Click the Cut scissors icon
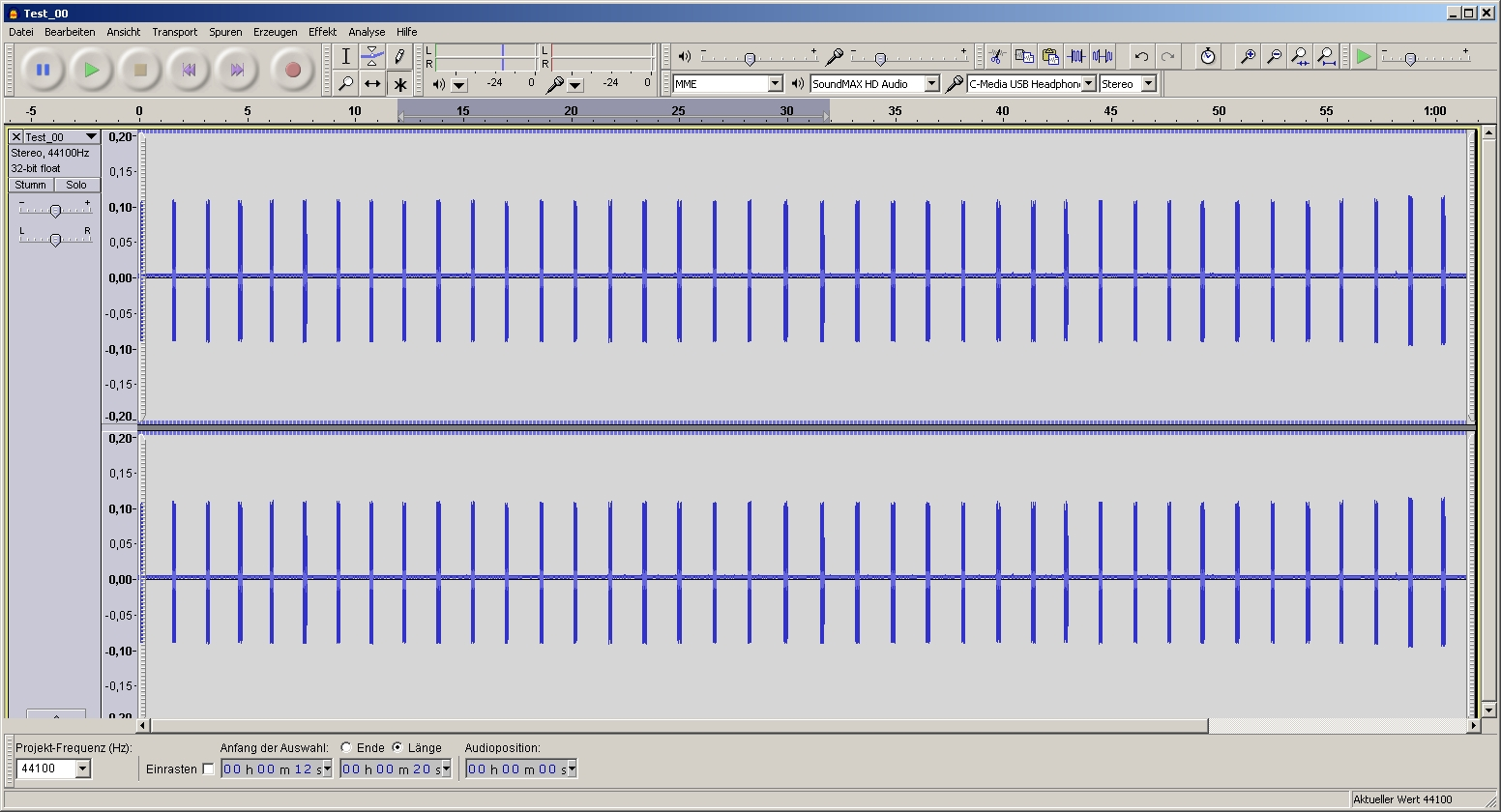Image resolution: width=1501 pixels, height=812 pixels. 998,56
